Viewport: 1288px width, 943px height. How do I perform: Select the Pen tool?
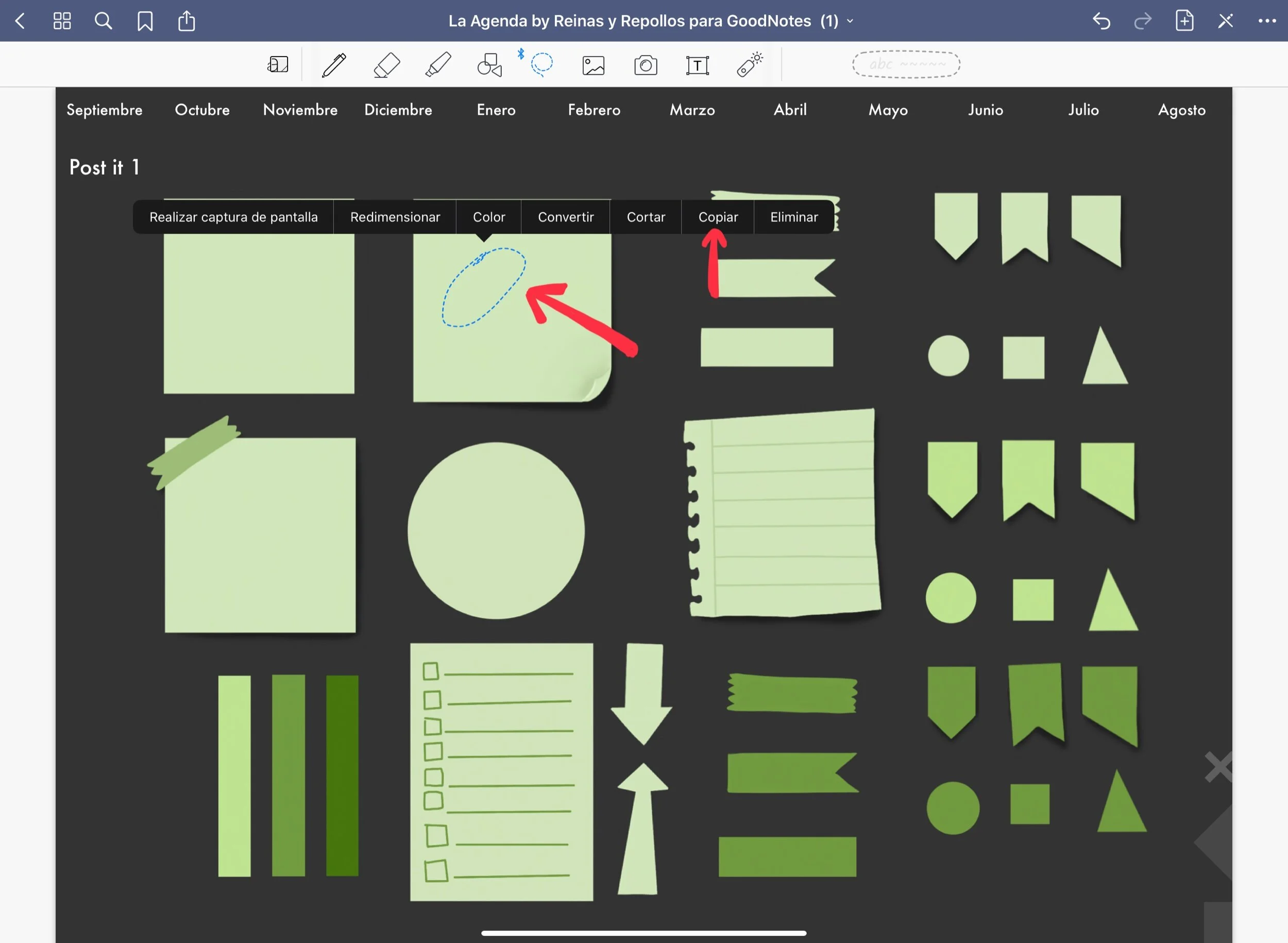334,65
